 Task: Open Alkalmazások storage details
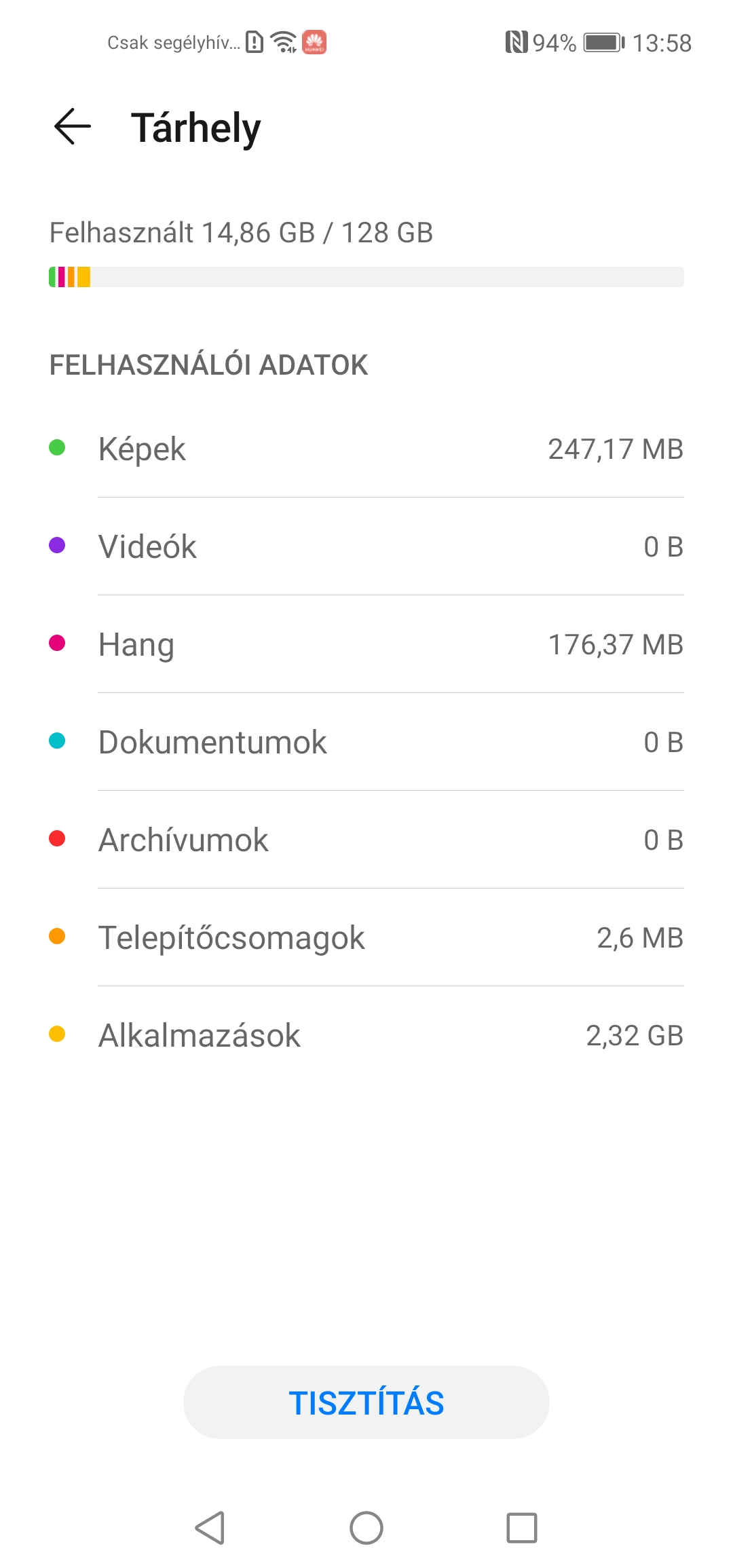[366, 1035]
